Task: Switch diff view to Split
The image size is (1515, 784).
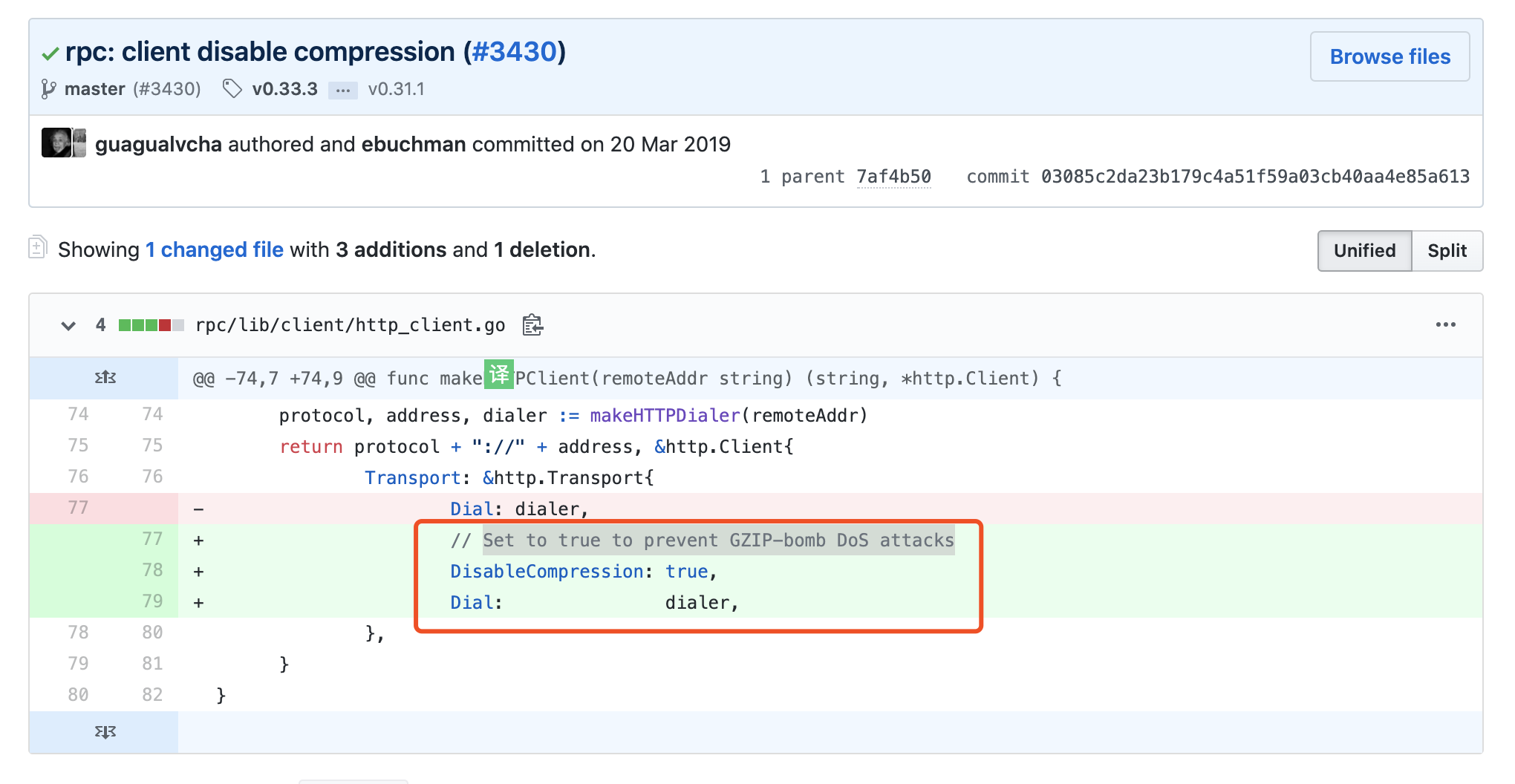Action: tap(1446, 251)
